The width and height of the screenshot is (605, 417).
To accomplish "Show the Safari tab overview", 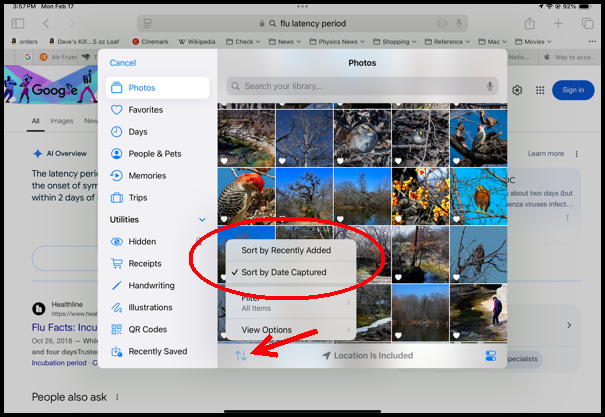I will click(x=587, y=24).
